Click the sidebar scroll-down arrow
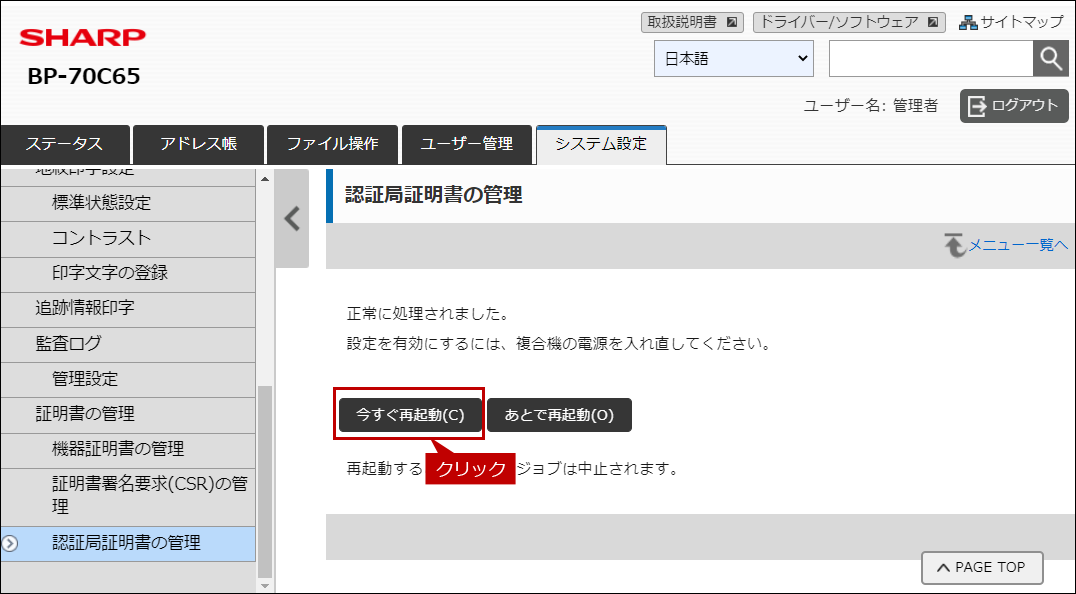Viewport: 1076px width, 594px height. point(265,586)
